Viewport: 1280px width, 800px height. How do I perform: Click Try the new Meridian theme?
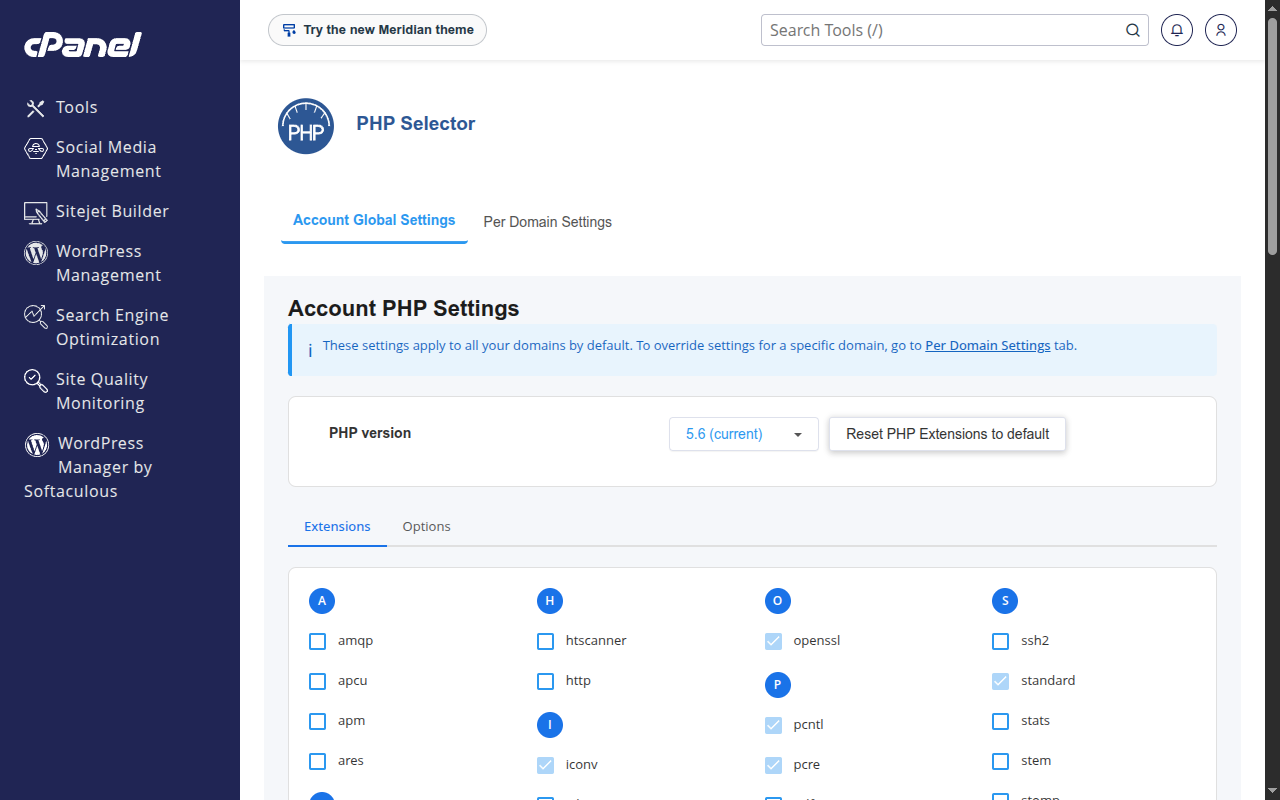click(377, 30)
